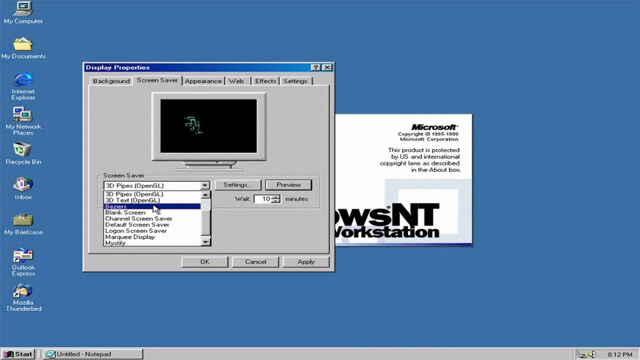Click the screen saver preview monitor
The image size is (640, 360).
pos(209,126)
